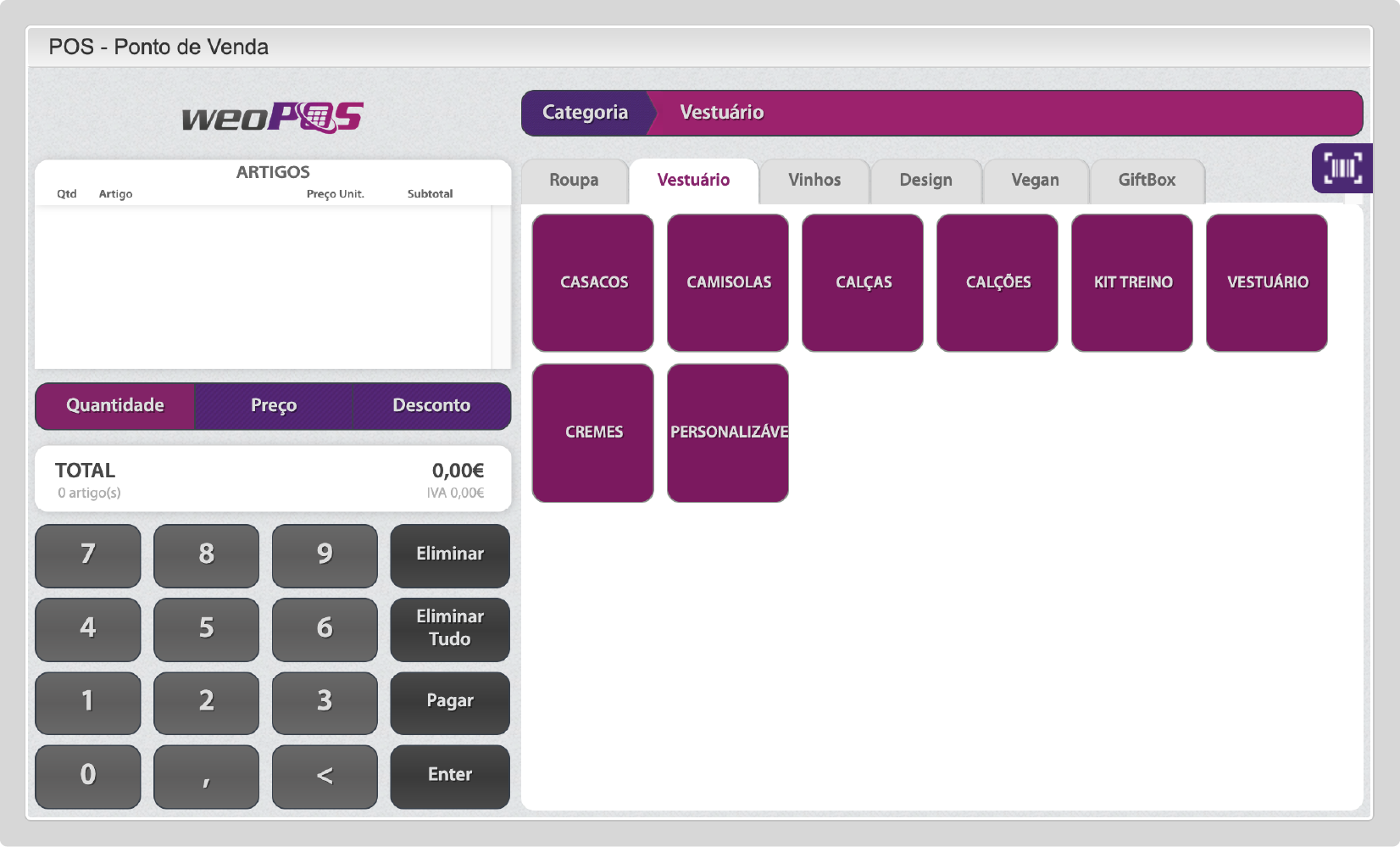Click the Categoria breadcrumb
1400x847 pixels.
(x=585, y=113)
